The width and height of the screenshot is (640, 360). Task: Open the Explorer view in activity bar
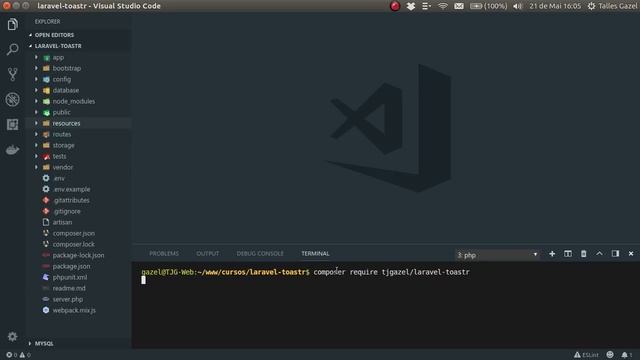12,24
